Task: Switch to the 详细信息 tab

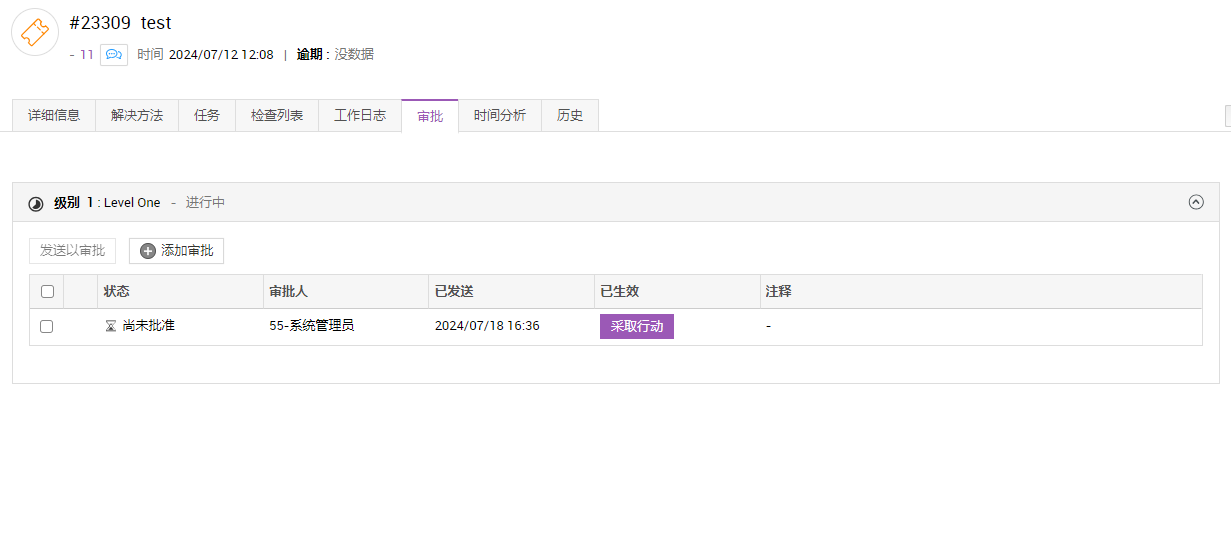Action: point(54,116)
